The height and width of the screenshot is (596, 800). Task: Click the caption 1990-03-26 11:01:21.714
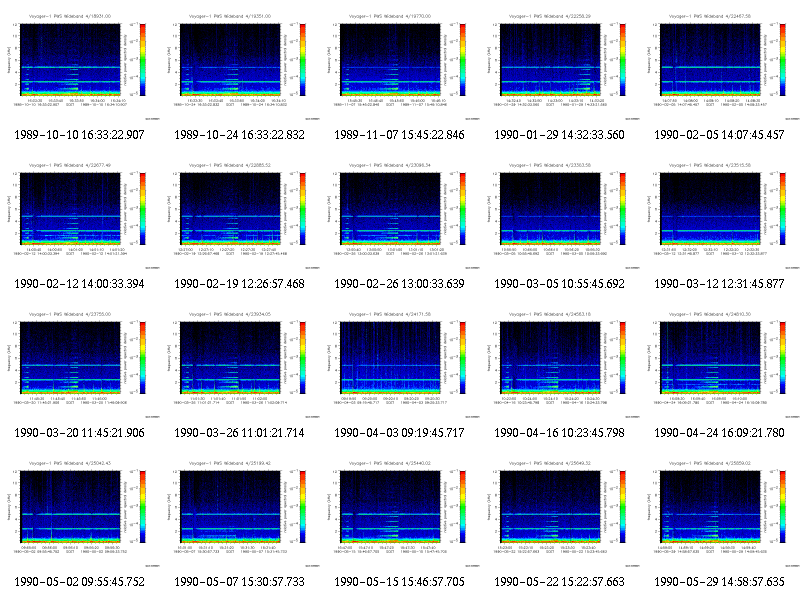(x=239, y=433)
